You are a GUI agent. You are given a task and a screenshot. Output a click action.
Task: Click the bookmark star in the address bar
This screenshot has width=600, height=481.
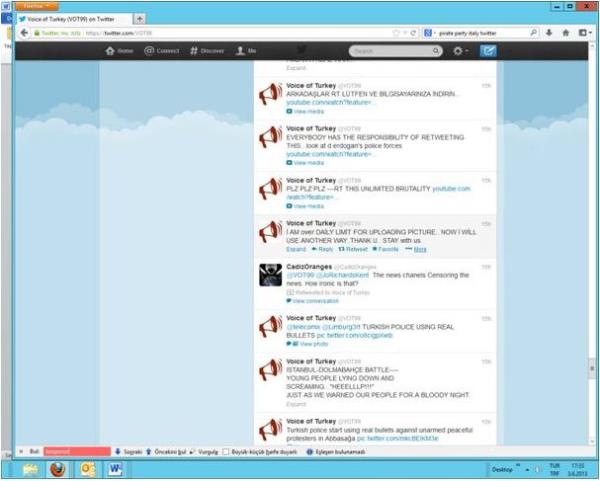[396, 33]
